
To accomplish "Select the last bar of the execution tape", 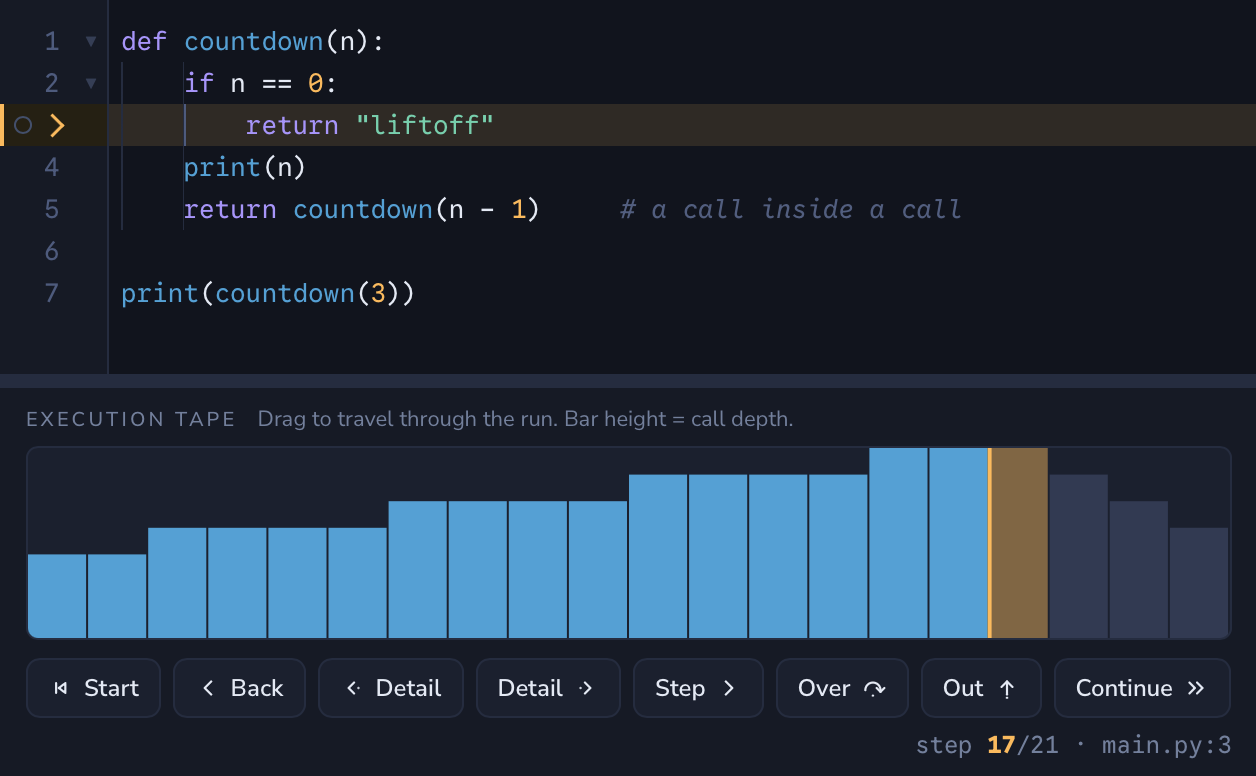I will 1199,583.
